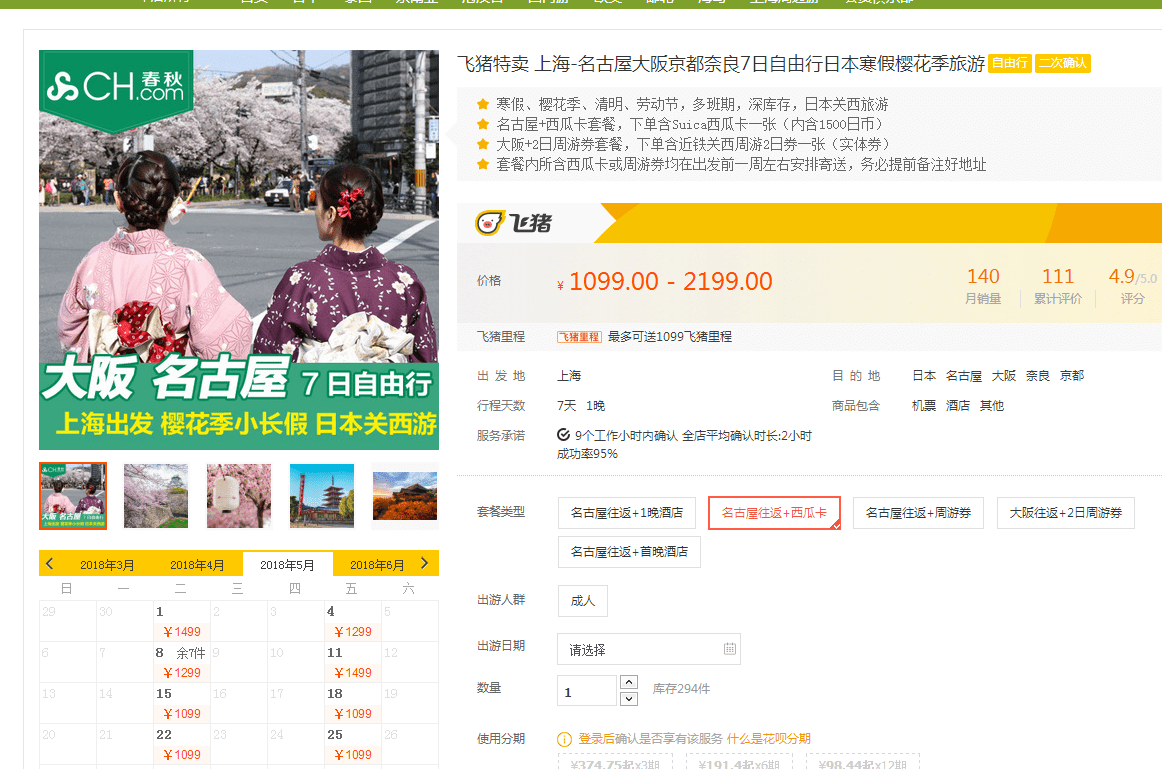Choose the x6期 installment option
This screenshot has width=1162, height=769.
point(739,762)
